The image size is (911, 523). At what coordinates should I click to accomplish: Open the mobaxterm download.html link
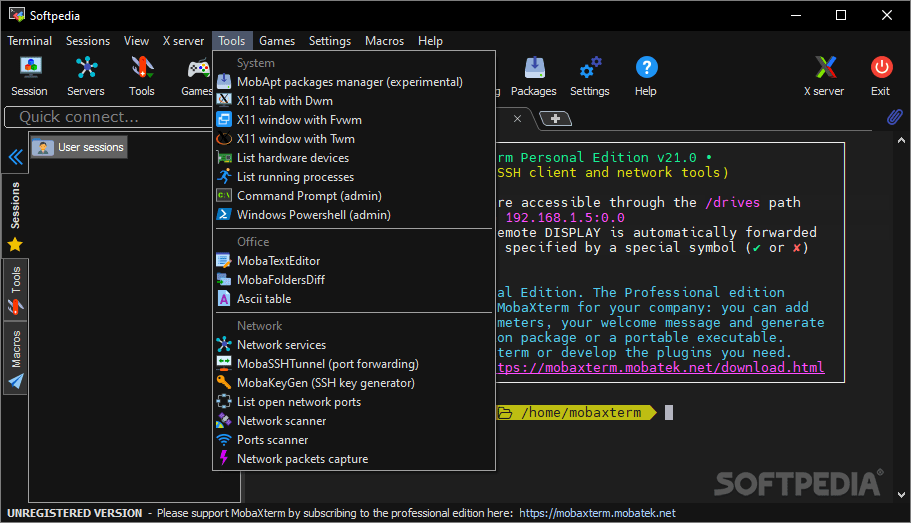pyautogui.click(x=661, y=368)
